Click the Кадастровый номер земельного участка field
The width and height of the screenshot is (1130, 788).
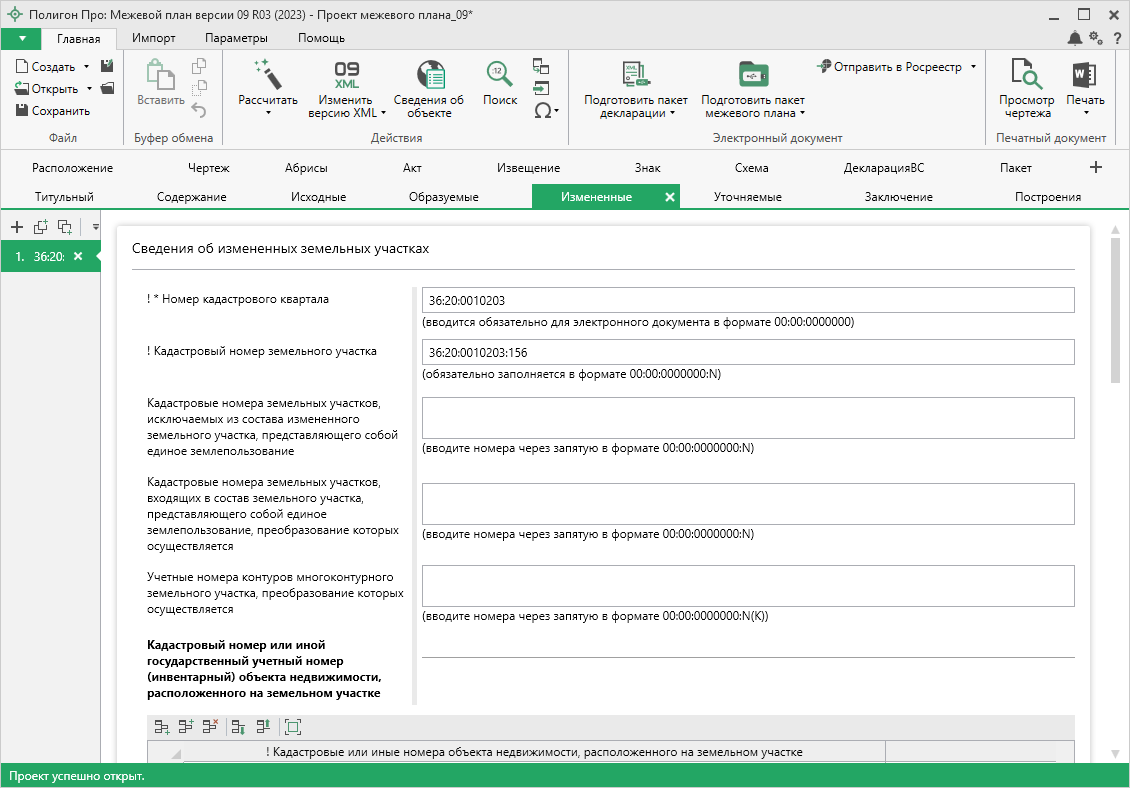[747, 352]
